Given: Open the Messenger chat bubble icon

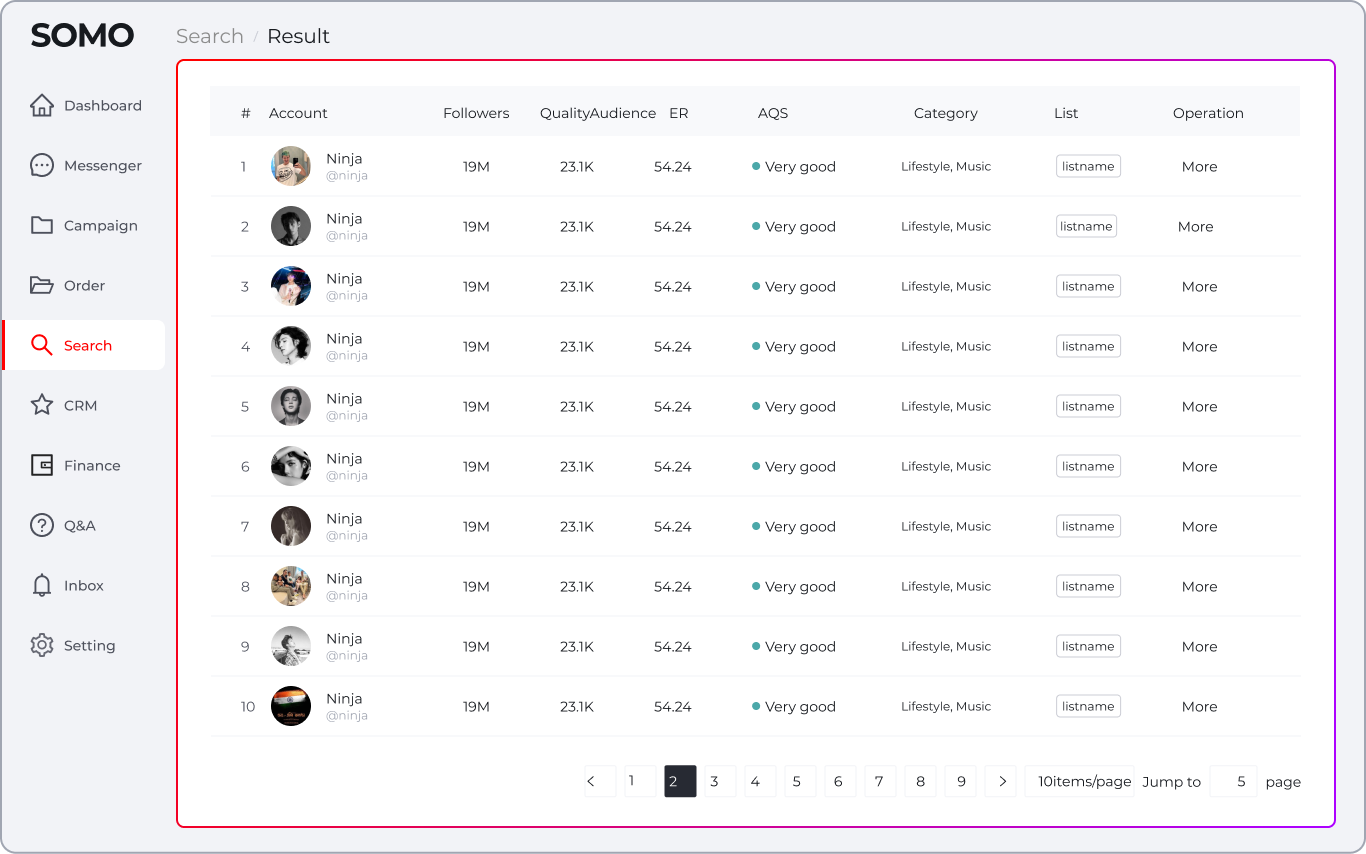Looking at the screenshot, I should click(x=42, y=165).
